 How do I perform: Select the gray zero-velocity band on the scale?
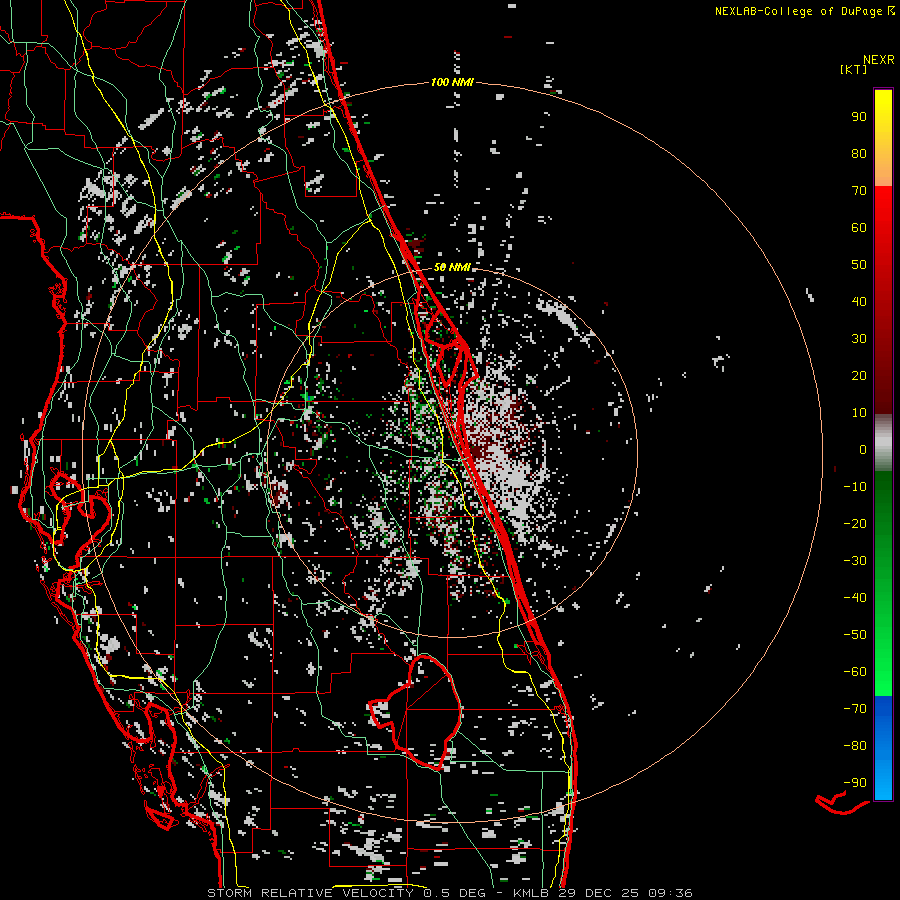(883, 443)
